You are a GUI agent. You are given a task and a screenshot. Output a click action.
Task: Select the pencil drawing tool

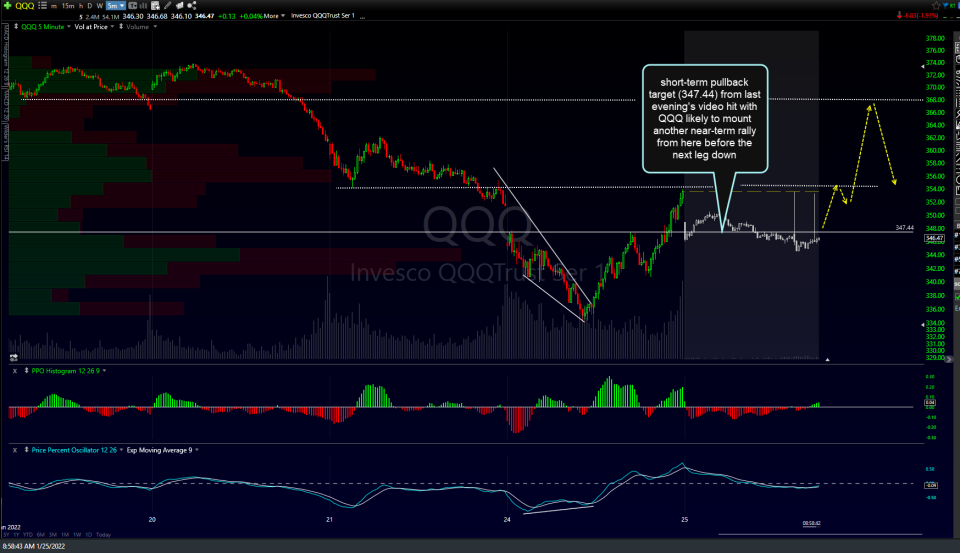pos(168,6)
